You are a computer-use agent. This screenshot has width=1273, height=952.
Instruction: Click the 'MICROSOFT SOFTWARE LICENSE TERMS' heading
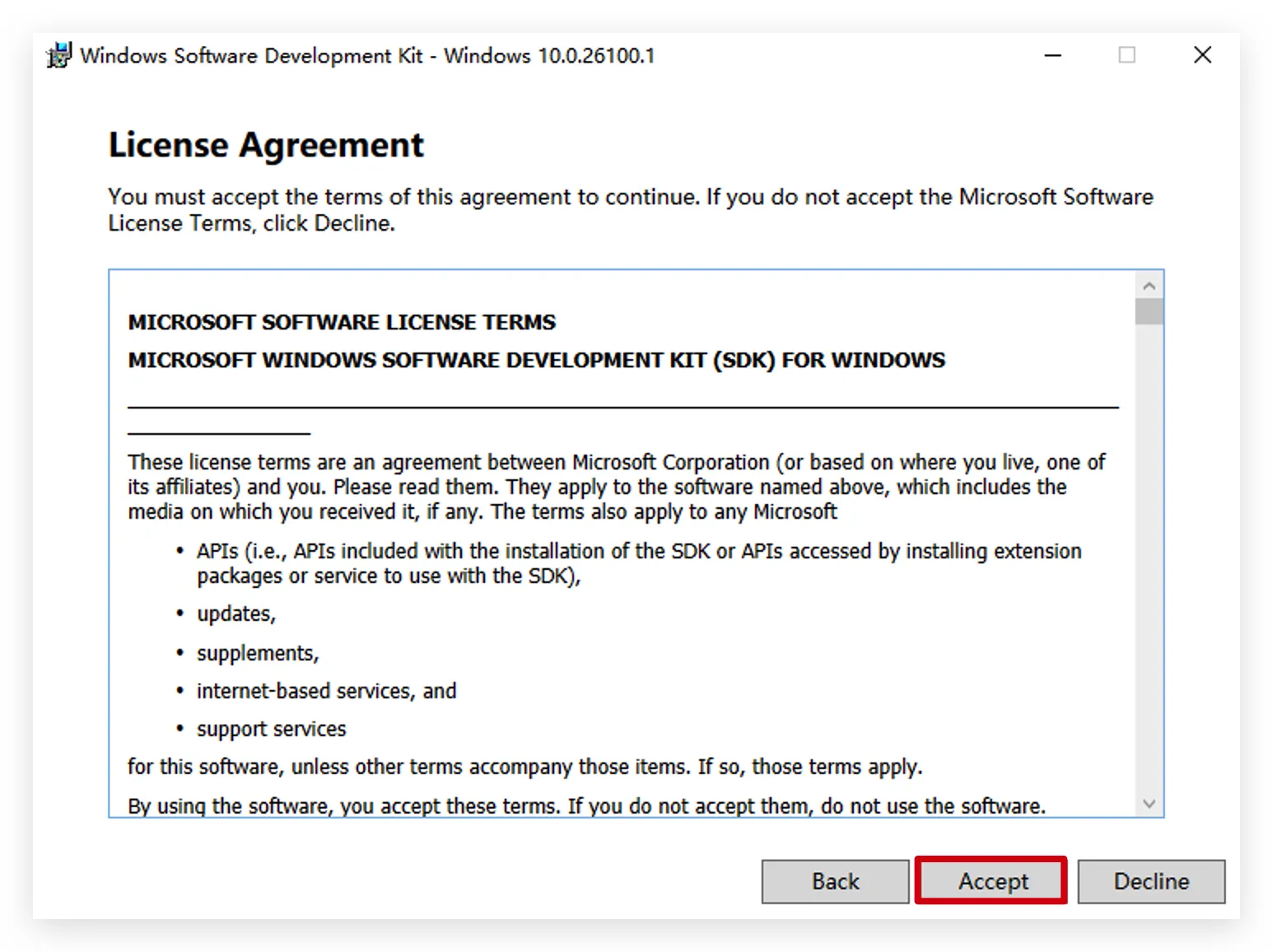(342, 322)
